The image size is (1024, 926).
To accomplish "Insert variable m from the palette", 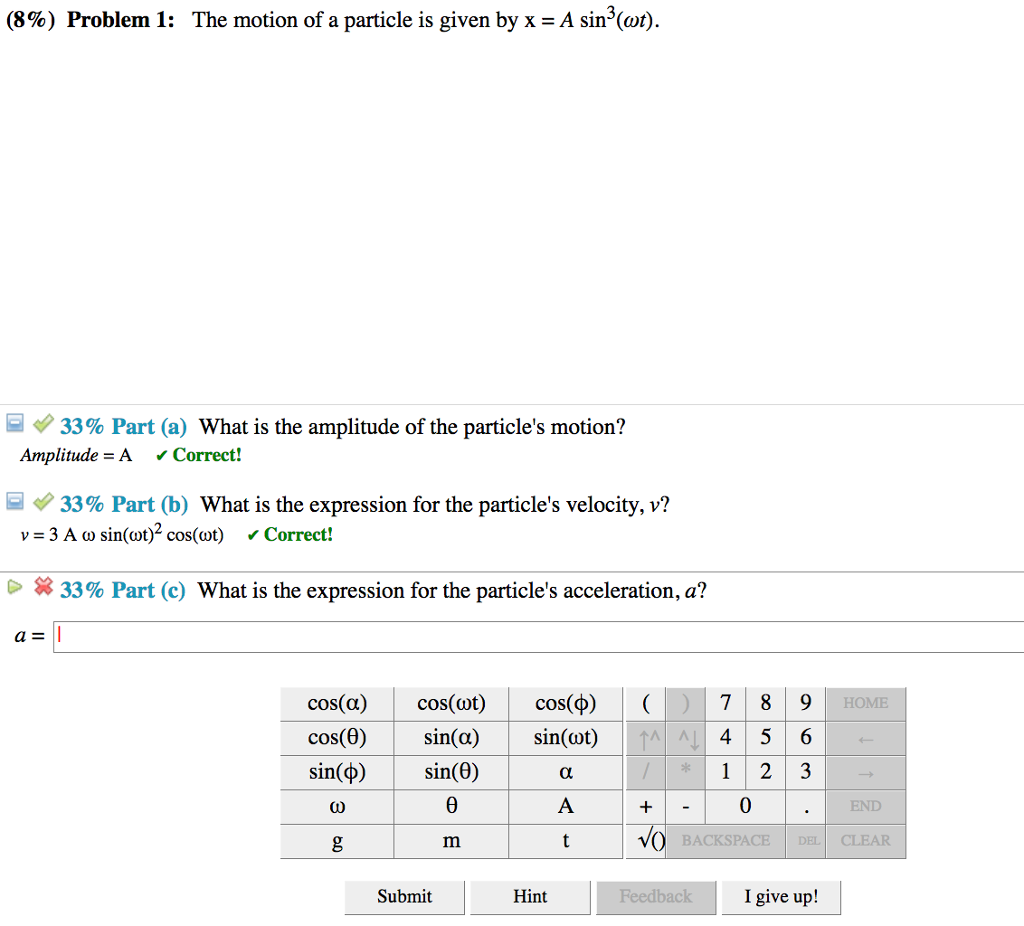I will pos(450,840).
